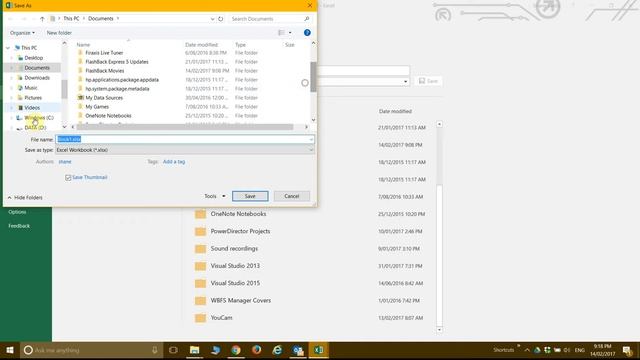Click Documents in the breadcrumb path
The image size is (640, 360).
100,19
